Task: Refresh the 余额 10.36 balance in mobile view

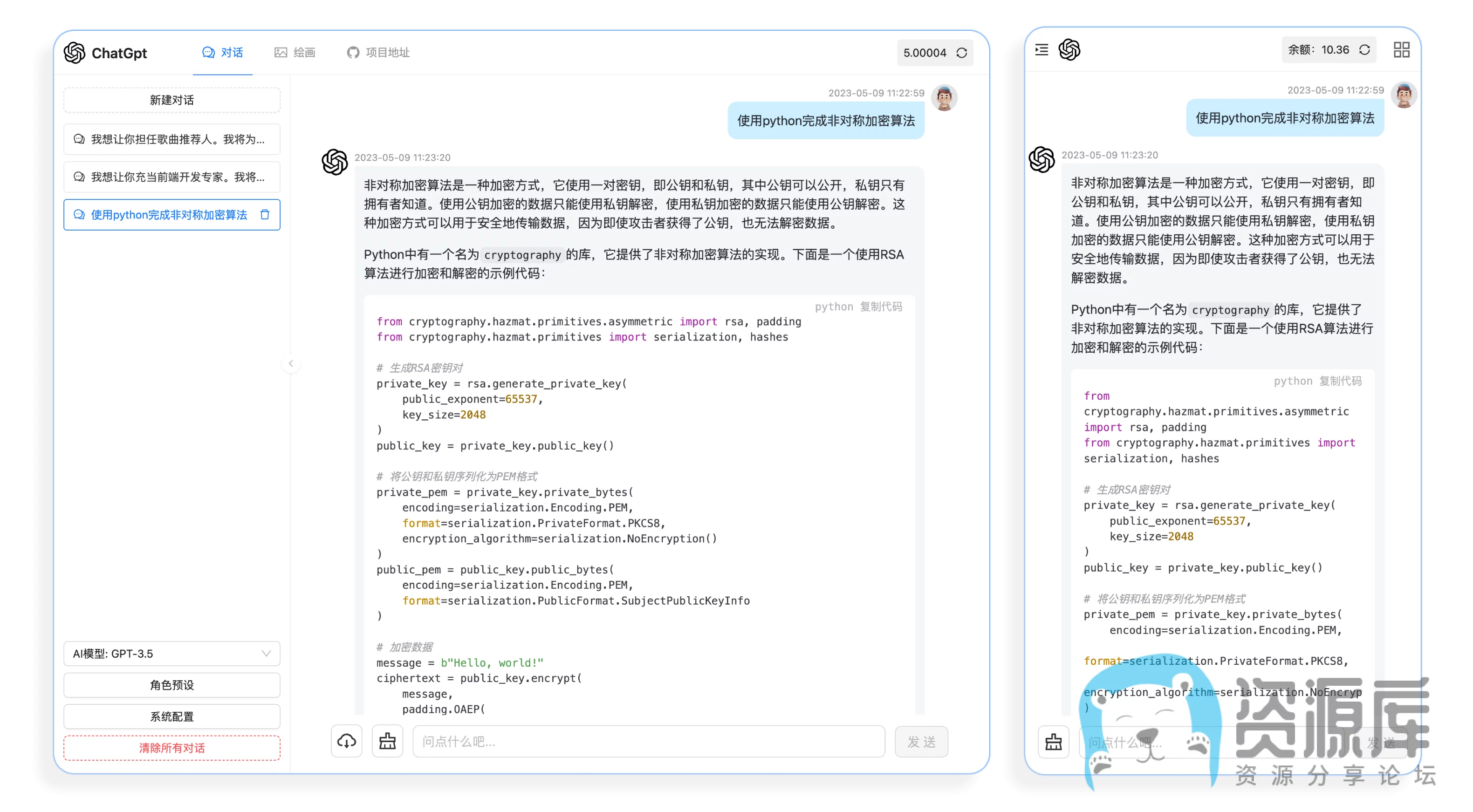Action: point(1365,50)
